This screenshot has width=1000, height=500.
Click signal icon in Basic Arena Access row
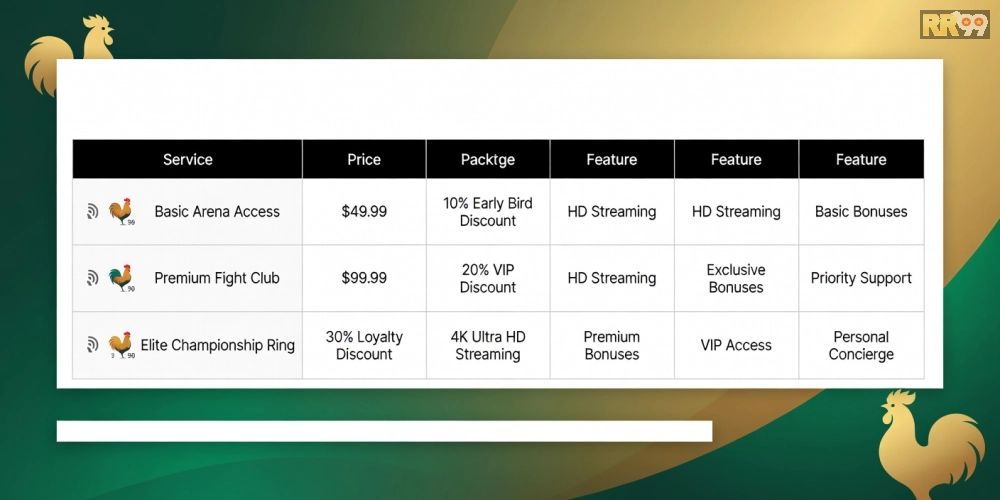click(x=92, y=212)
